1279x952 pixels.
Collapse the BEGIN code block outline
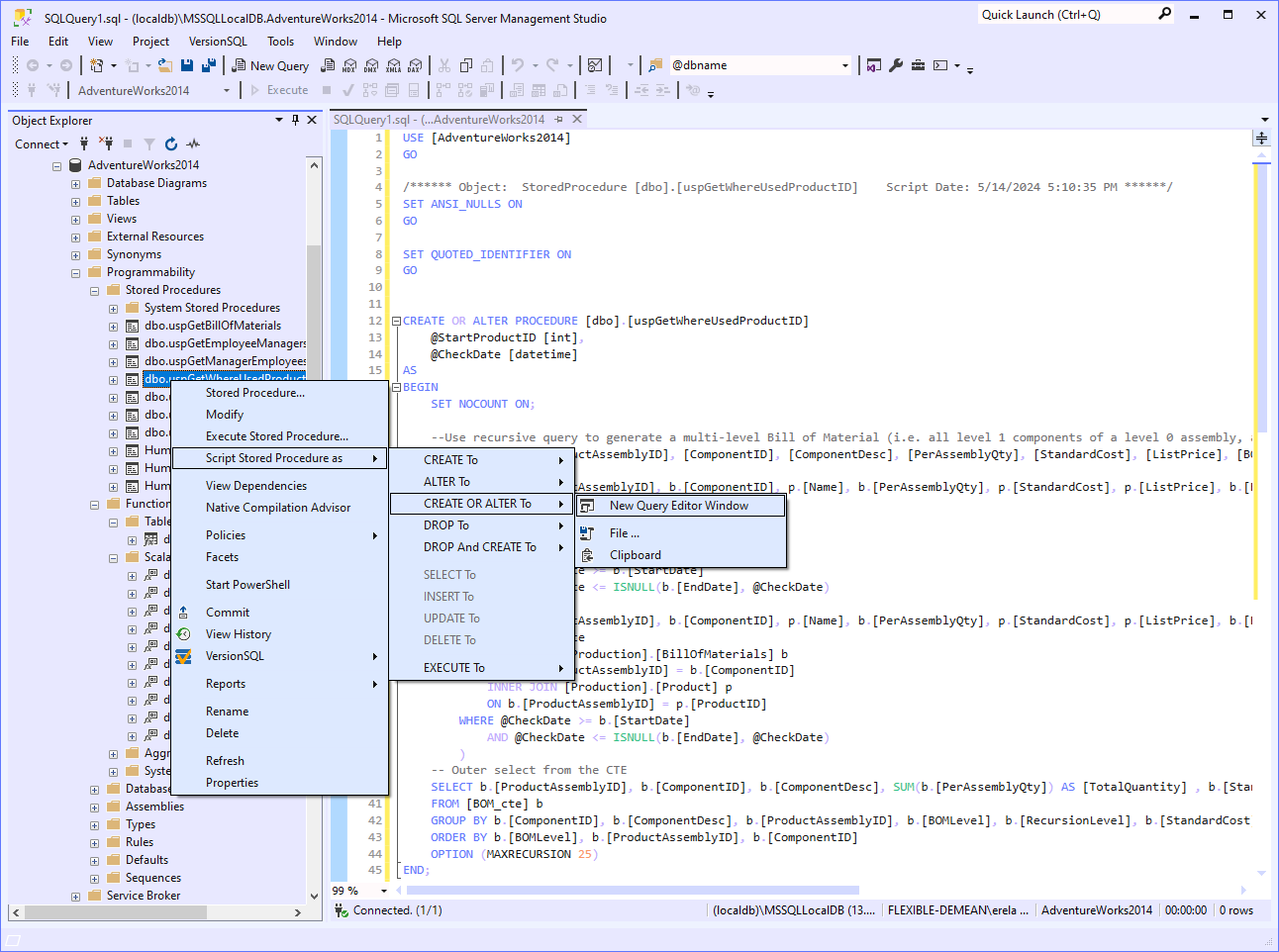click(396, 388)
